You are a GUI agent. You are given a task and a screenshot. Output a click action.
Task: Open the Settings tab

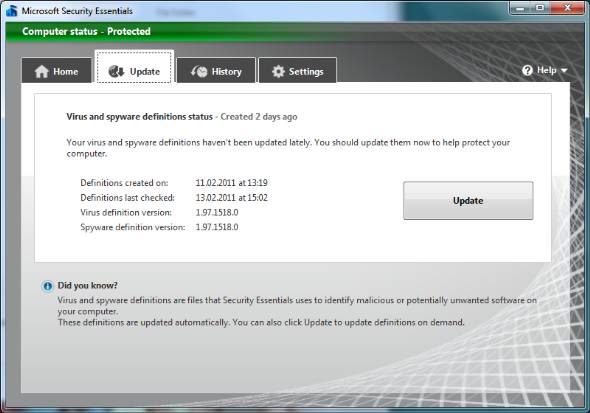pos(298,70)
